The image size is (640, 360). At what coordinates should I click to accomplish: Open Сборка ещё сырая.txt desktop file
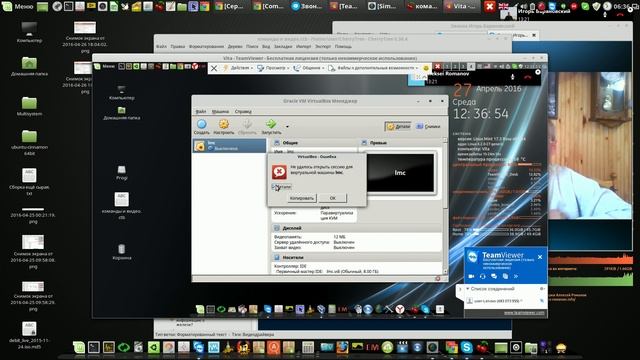(x=29, y=182)
